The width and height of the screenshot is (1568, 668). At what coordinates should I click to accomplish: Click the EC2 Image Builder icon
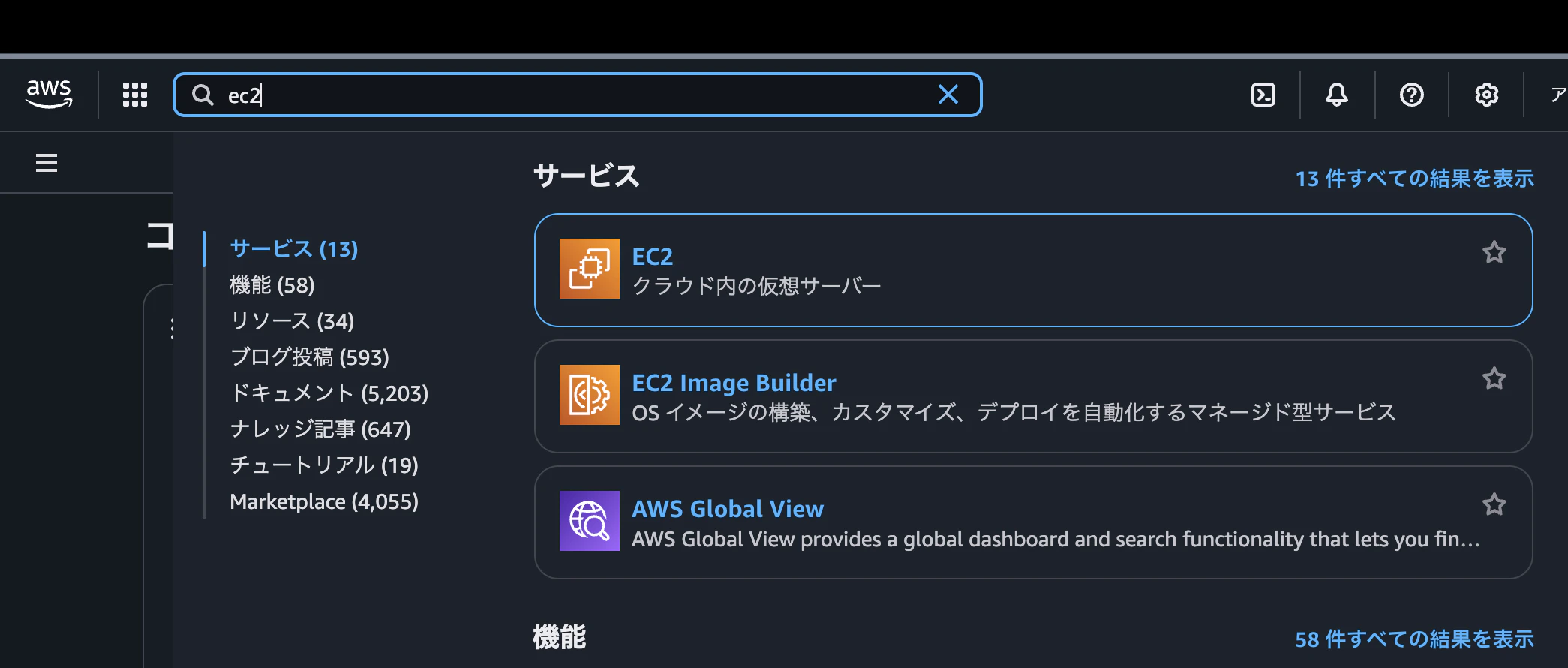click(x=590, y=395)
